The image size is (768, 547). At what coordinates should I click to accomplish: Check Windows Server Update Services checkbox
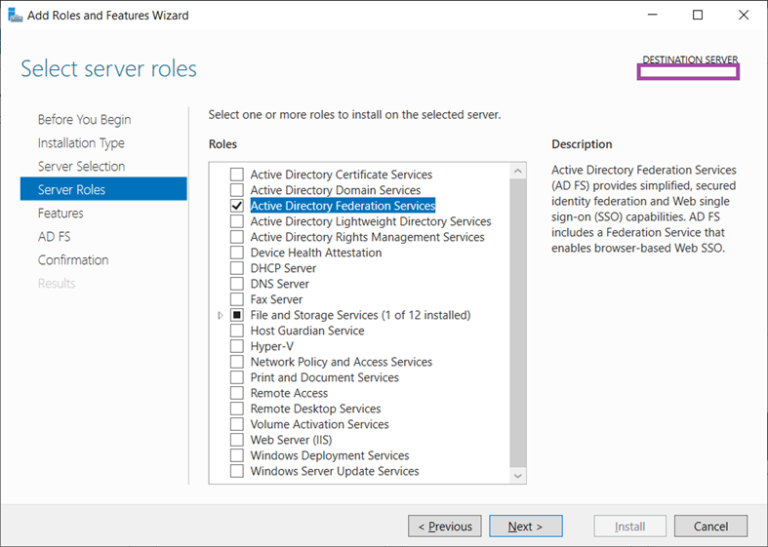click(x=237, y=471)
